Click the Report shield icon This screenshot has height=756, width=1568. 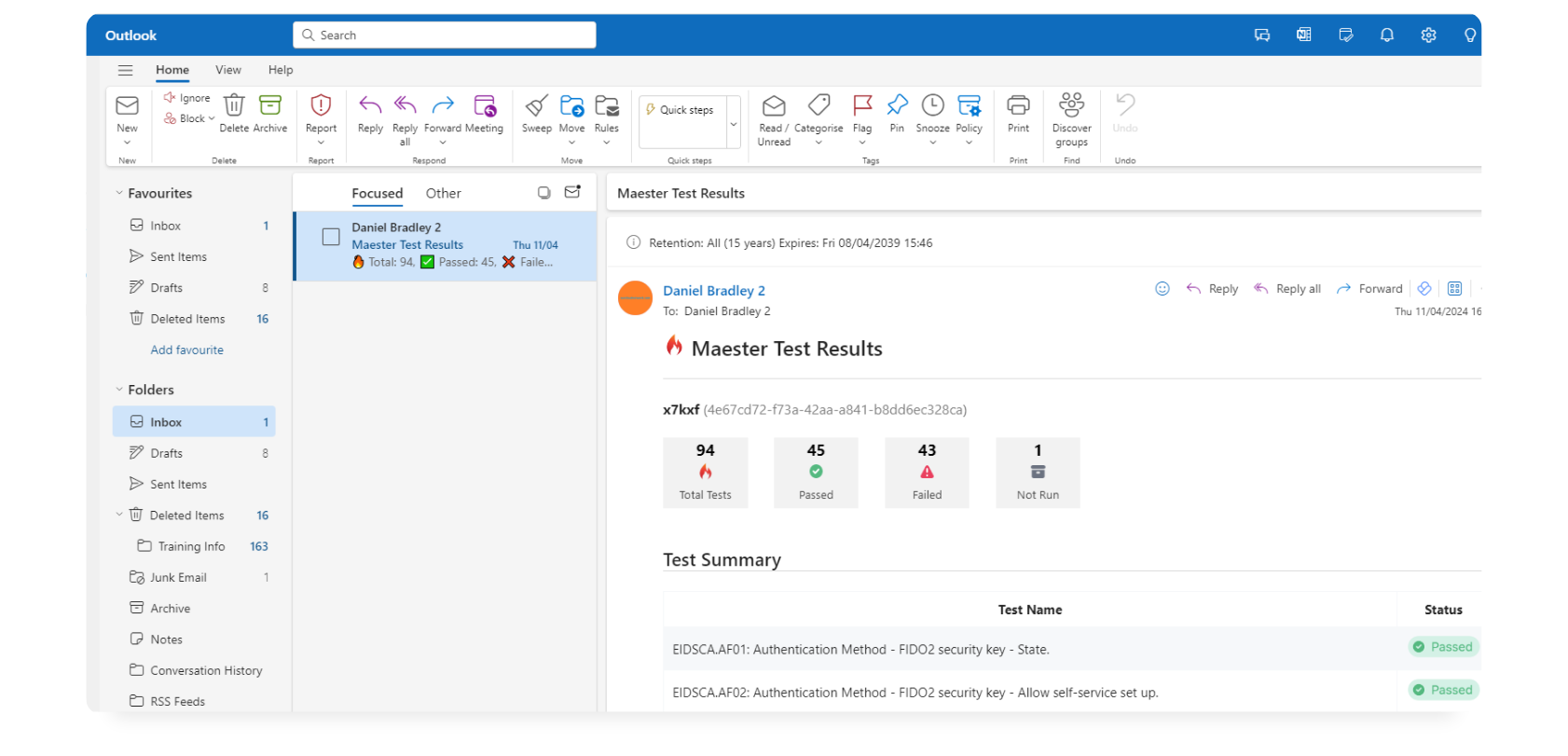[321, 106]
